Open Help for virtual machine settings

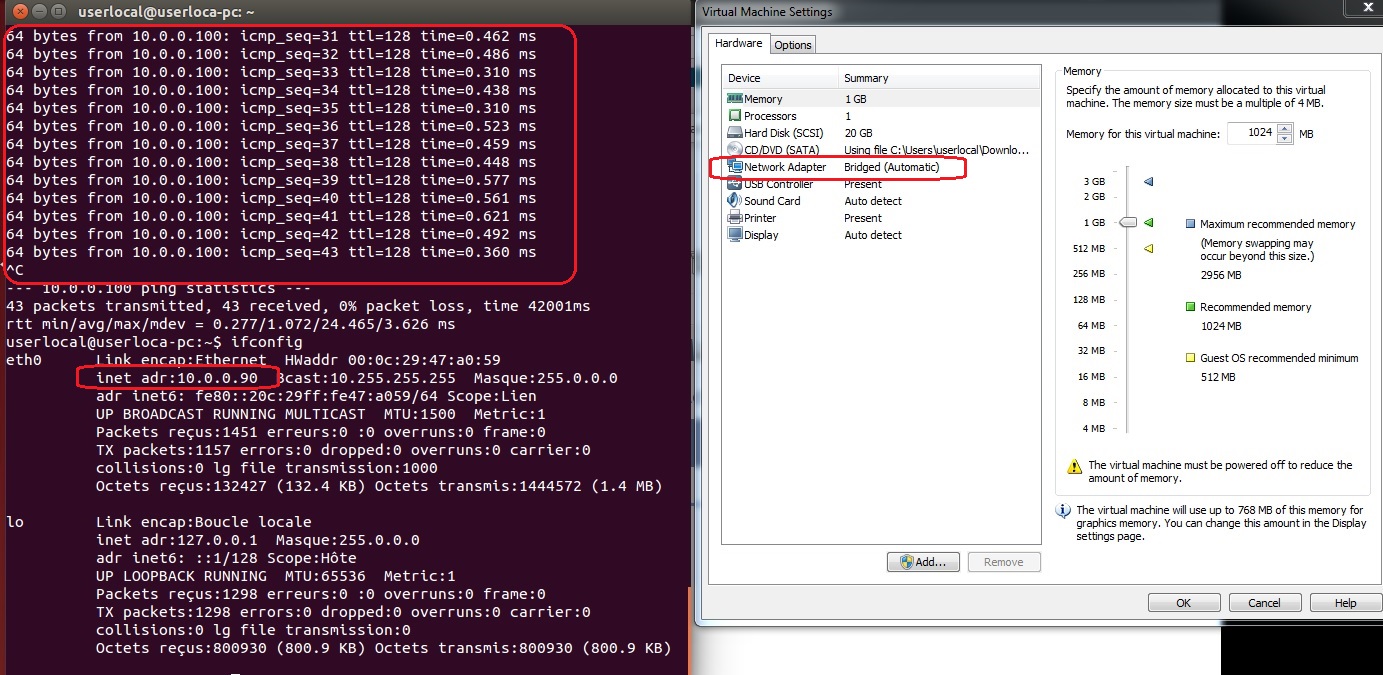[x=1345, y=603]
